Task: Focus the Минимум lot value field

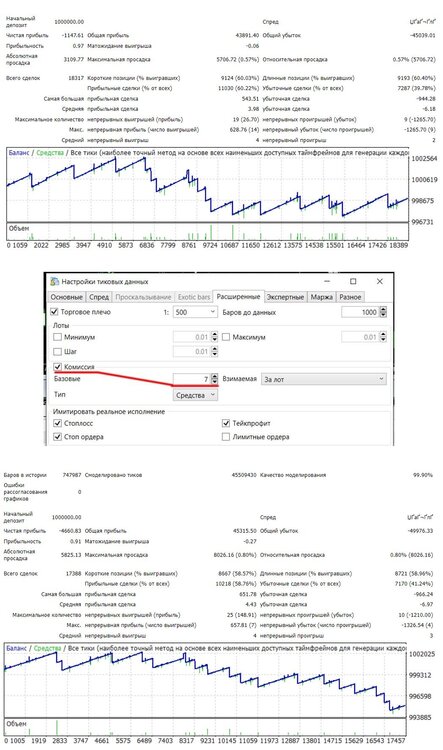Action: [x=192, y=337]
